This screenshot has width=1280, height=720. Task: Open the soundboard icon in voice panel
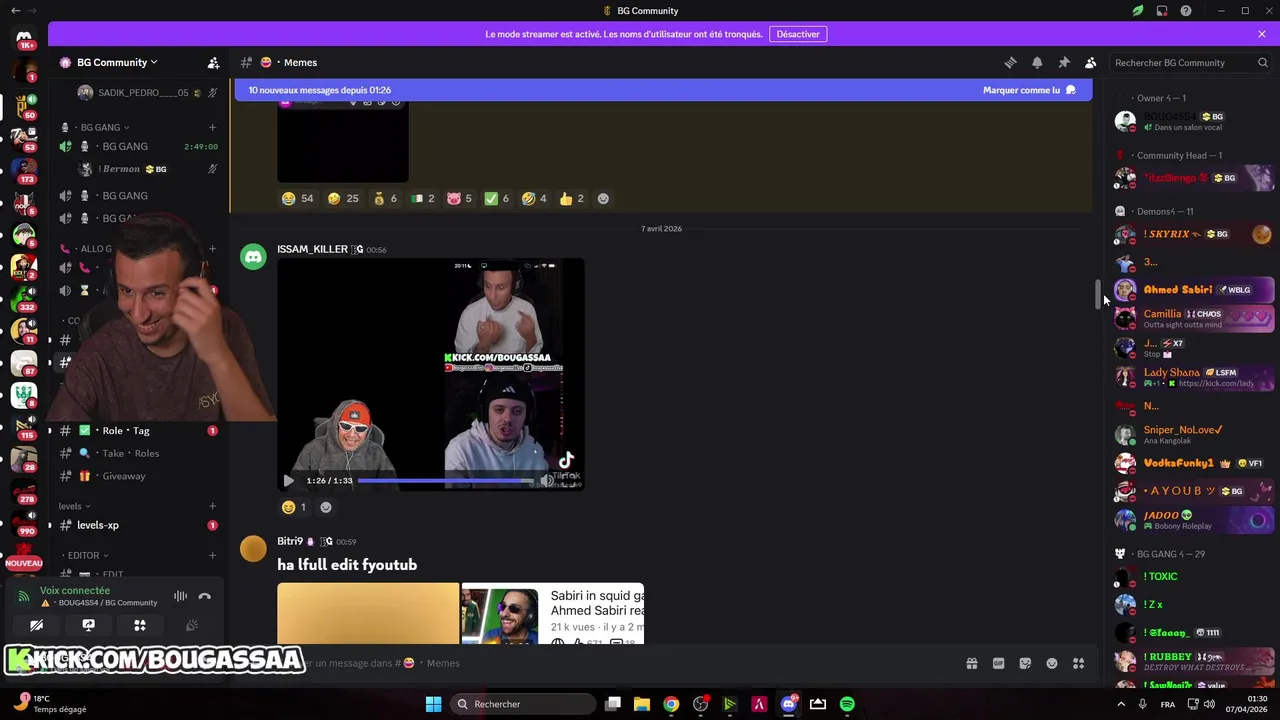coord(192,625)
